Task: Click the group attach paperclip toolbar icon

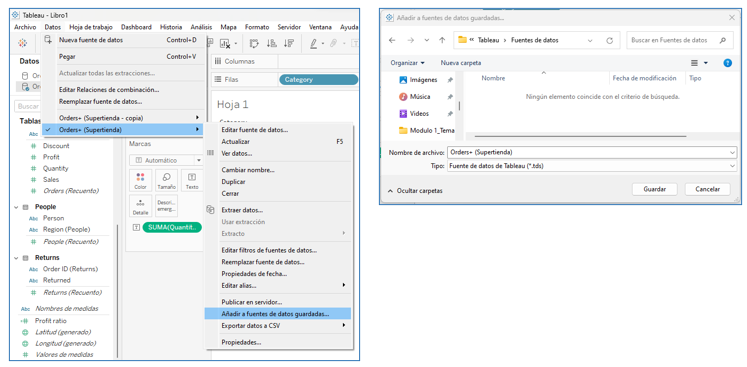Action: coord(333,43)
